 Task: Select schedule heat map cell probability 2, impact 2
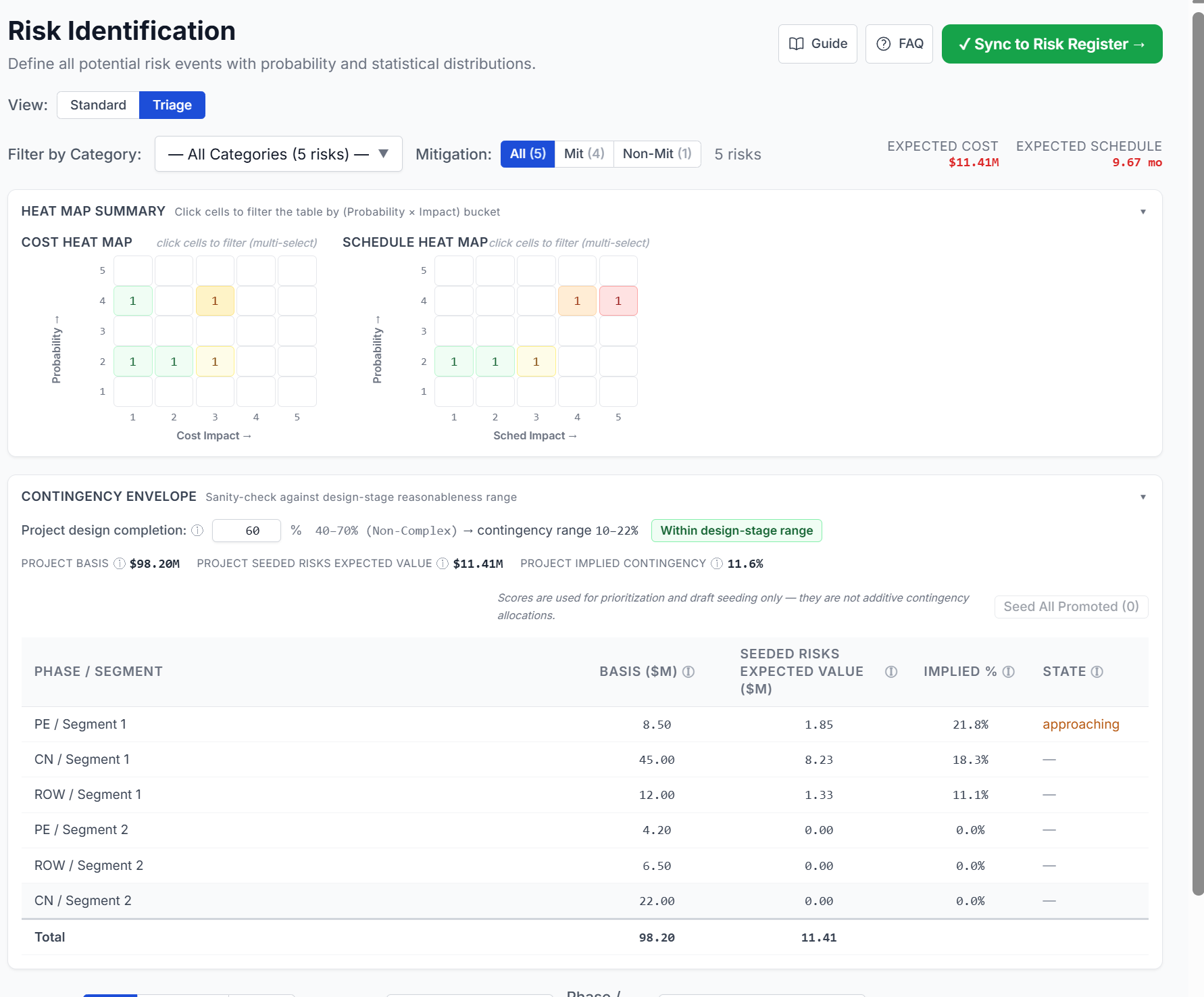point(495,362)
